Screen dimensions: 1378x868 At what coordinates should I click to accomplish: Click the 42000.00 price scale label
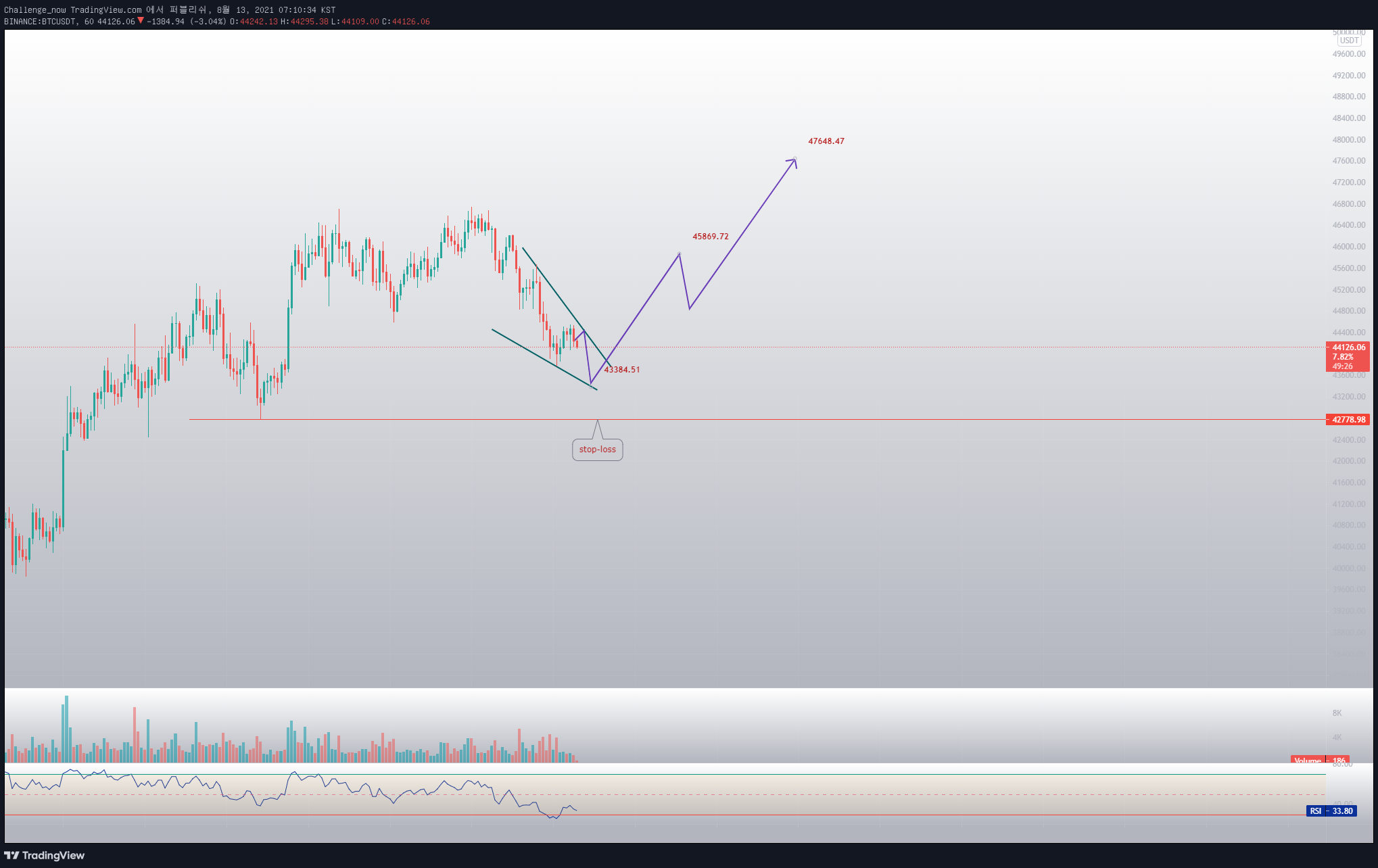[1349, 461]
